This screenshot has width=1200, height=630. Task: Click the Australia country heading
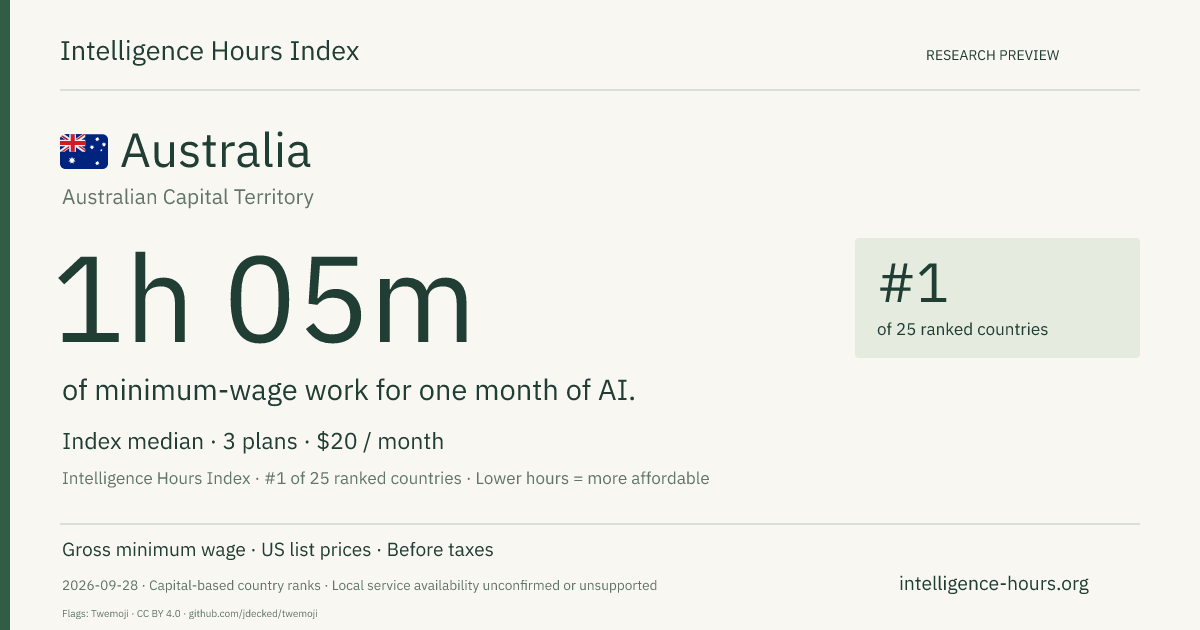(216, 151)
